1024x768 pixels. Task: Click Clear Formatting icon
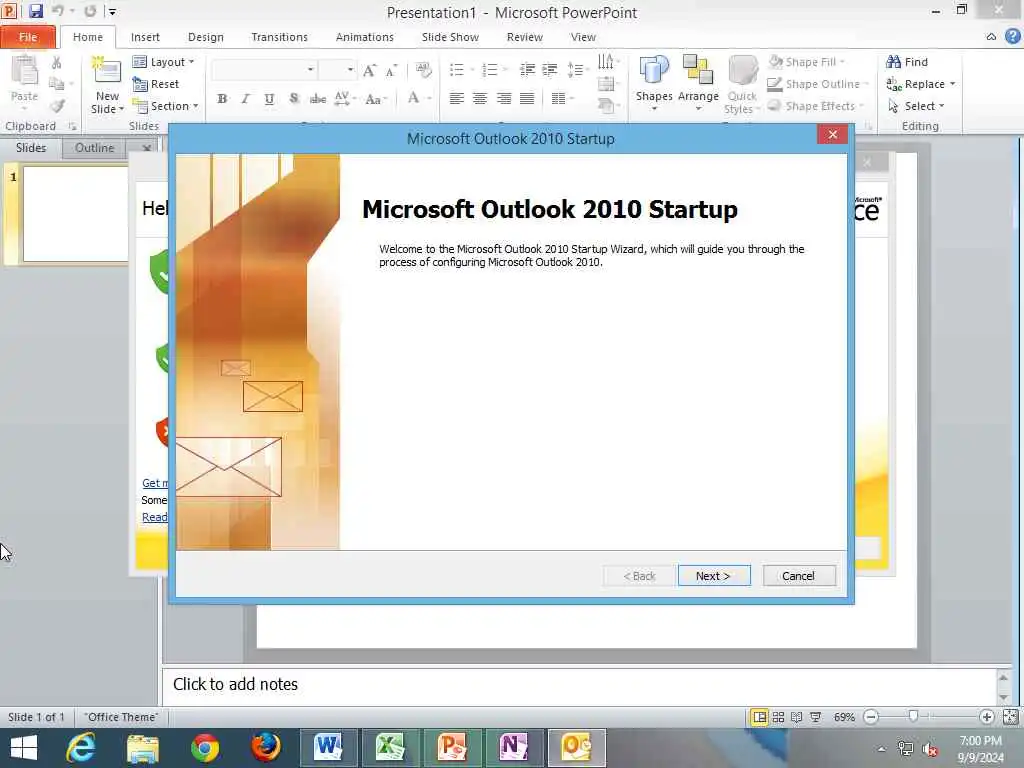coord(423,70)
